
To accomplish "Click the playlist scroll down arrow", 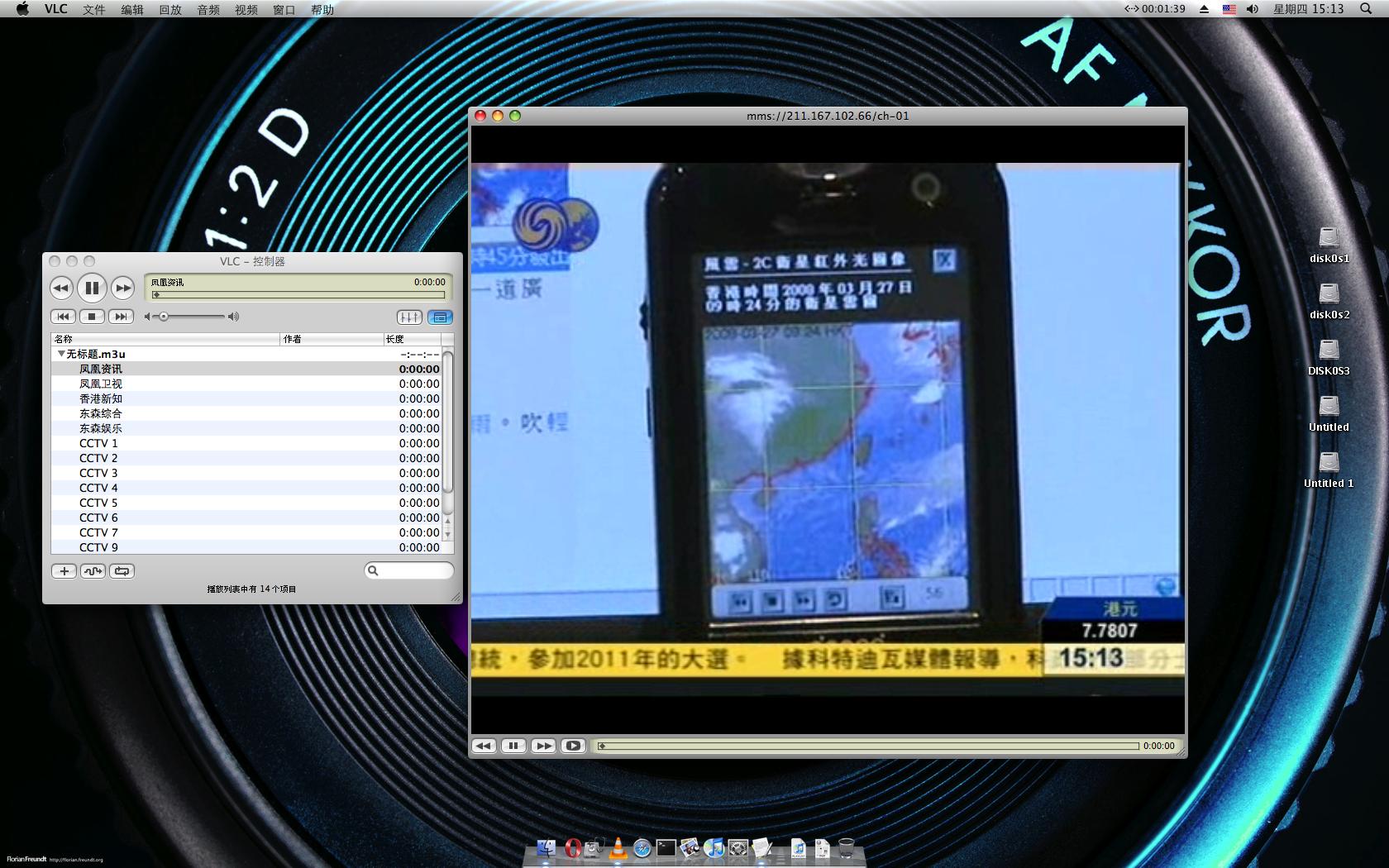I will 448,534.
